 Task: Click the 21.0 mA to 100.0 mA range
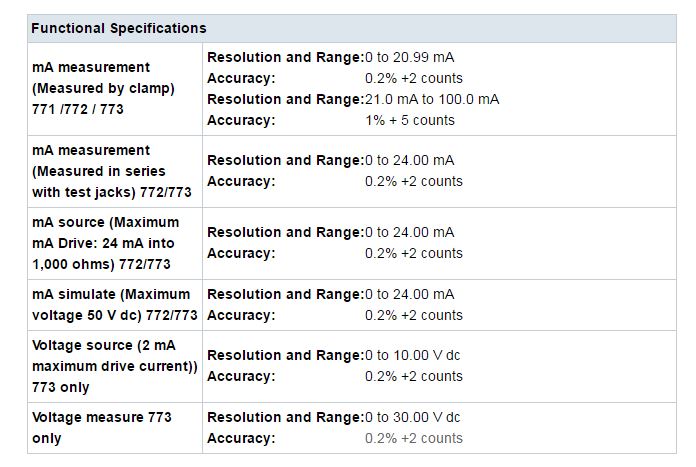[432, 99]
